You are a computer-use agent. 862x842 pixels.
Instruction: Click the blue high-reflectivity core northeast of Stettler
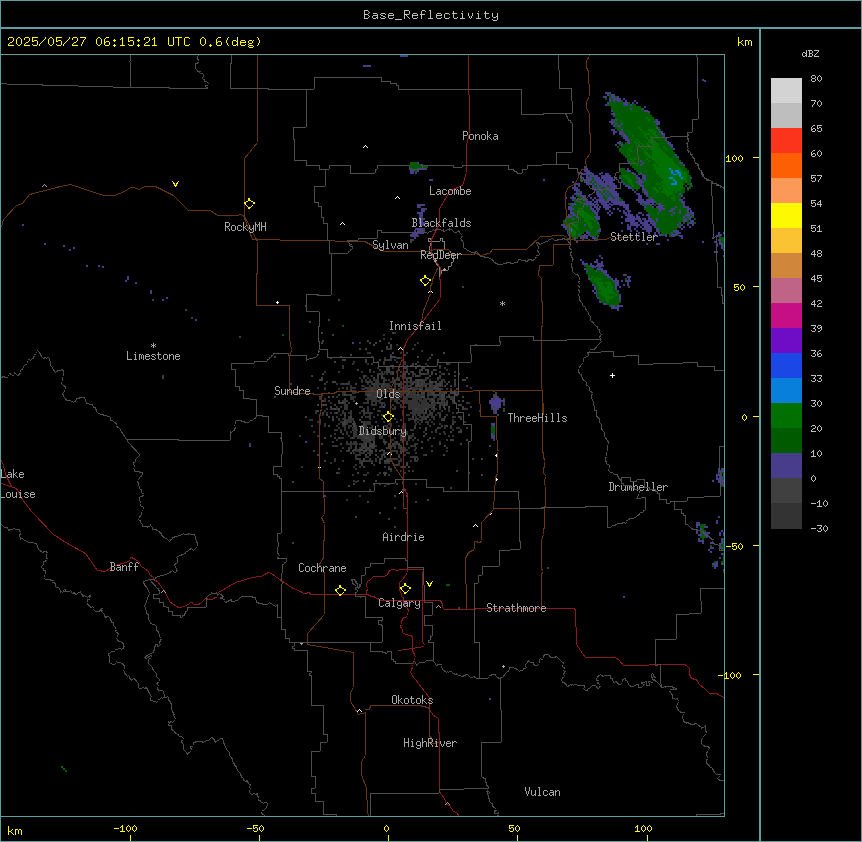click(675, 177)
